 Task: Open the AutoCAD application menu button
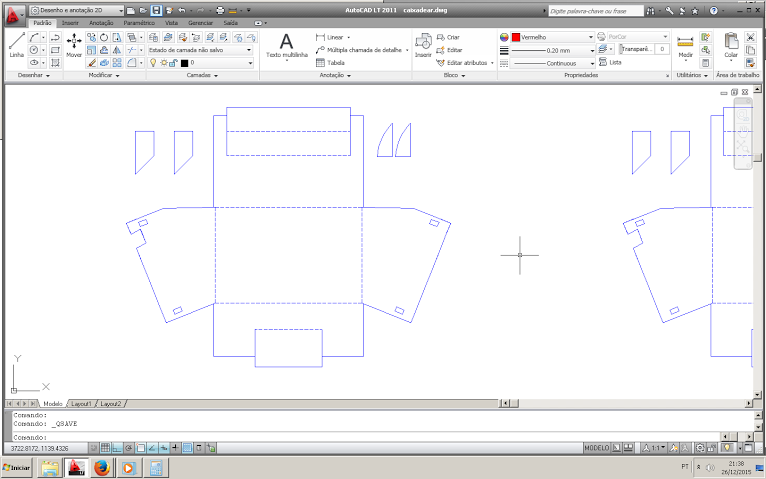(x=14, y=15)
